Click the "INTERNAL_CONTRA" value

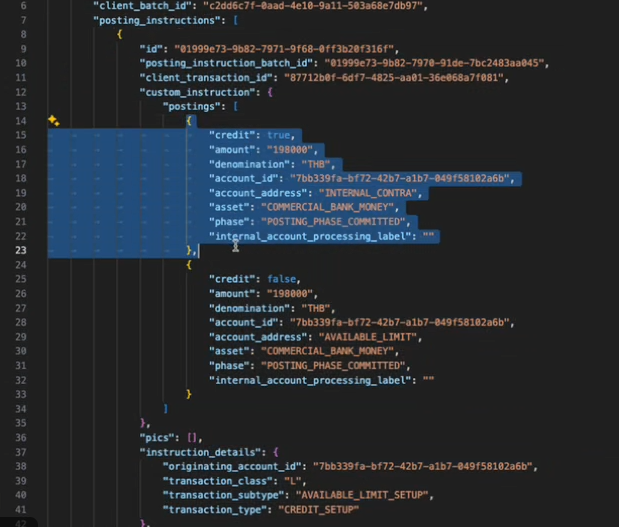pyautogui.click(x=368, y=193)
